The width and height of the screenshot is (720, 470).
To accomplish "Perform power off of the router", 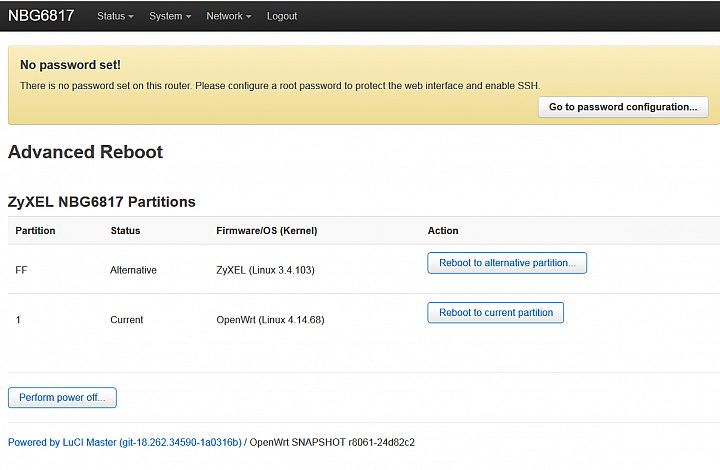I will (62, 397).
